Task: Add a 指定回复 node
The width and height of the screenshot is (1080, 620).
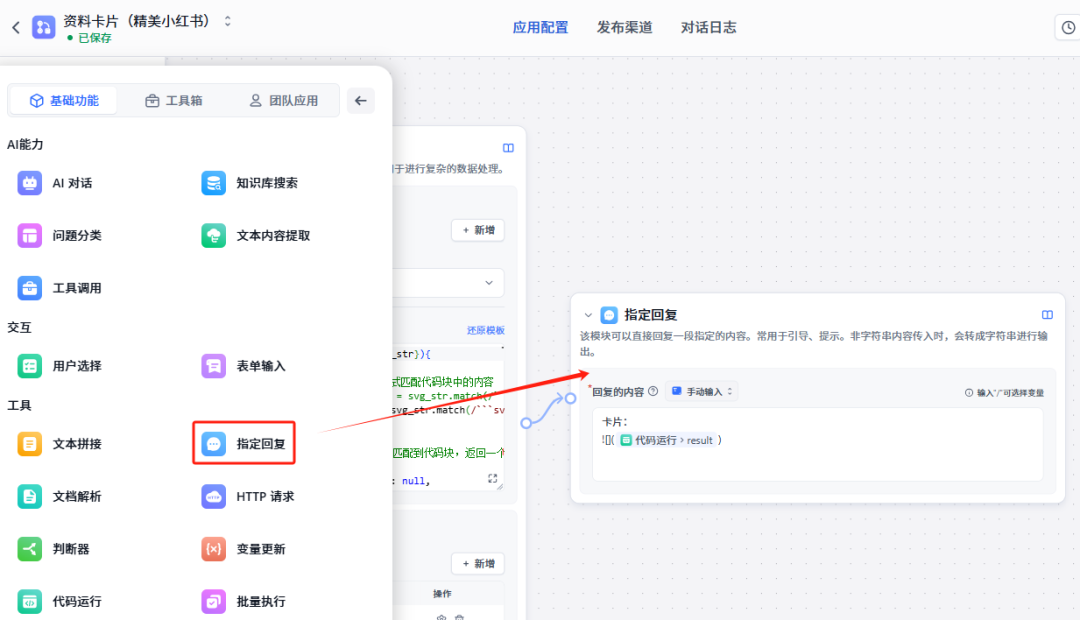Action: tap(244, 444)
